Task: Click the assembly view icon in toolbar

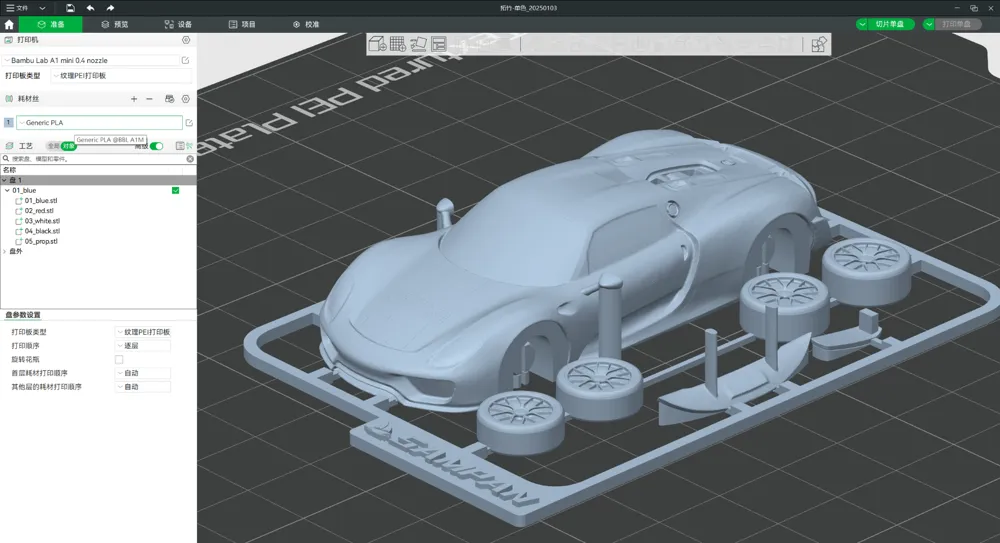Action: point(819,45)
